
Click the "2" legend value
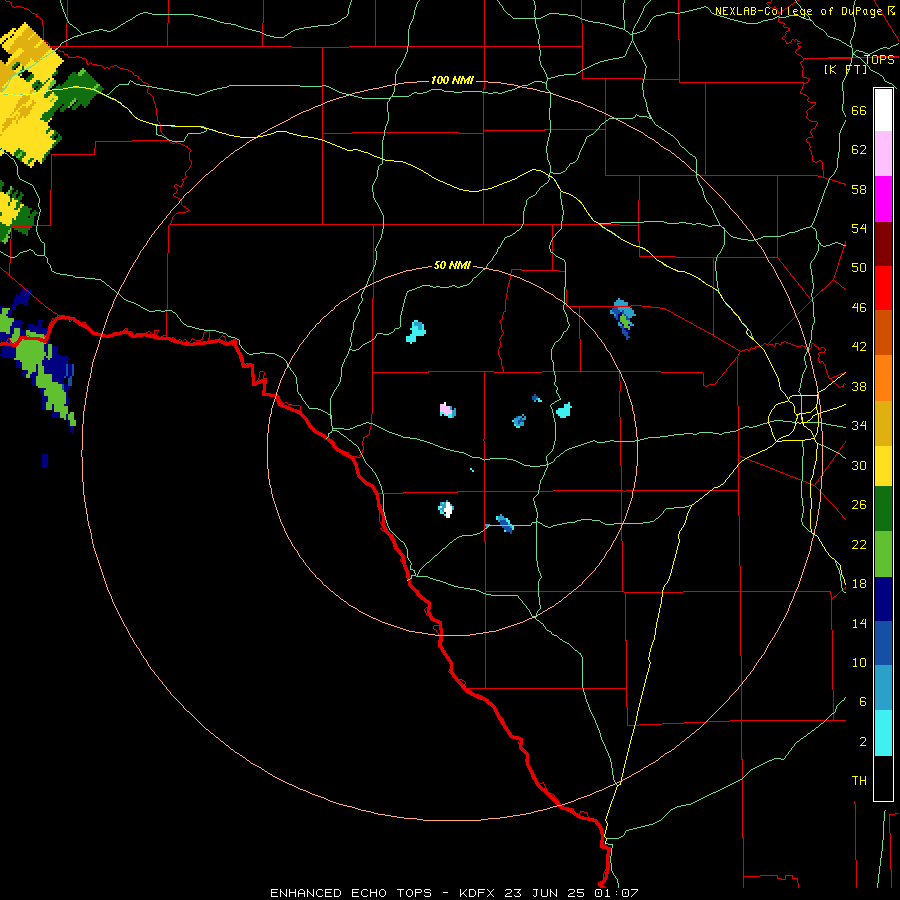[x=862, y=742]
